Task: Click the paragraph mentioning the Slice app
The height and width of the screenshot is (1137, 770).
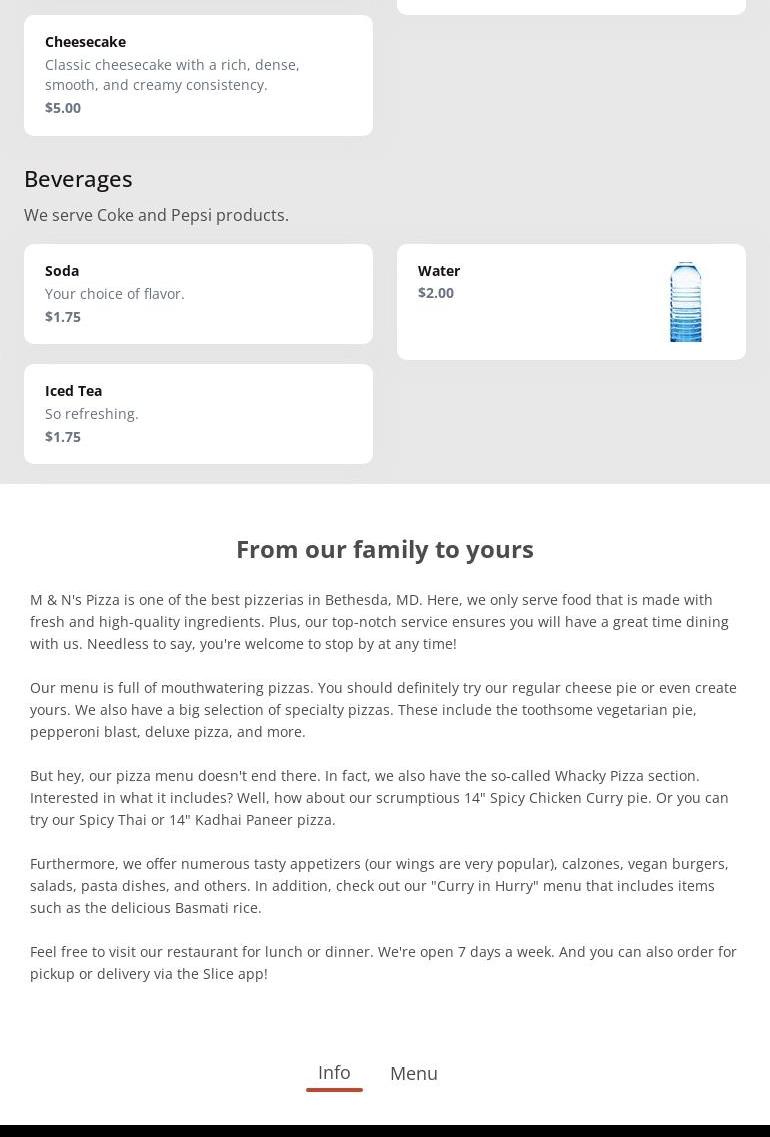Action: pos(383,963)
